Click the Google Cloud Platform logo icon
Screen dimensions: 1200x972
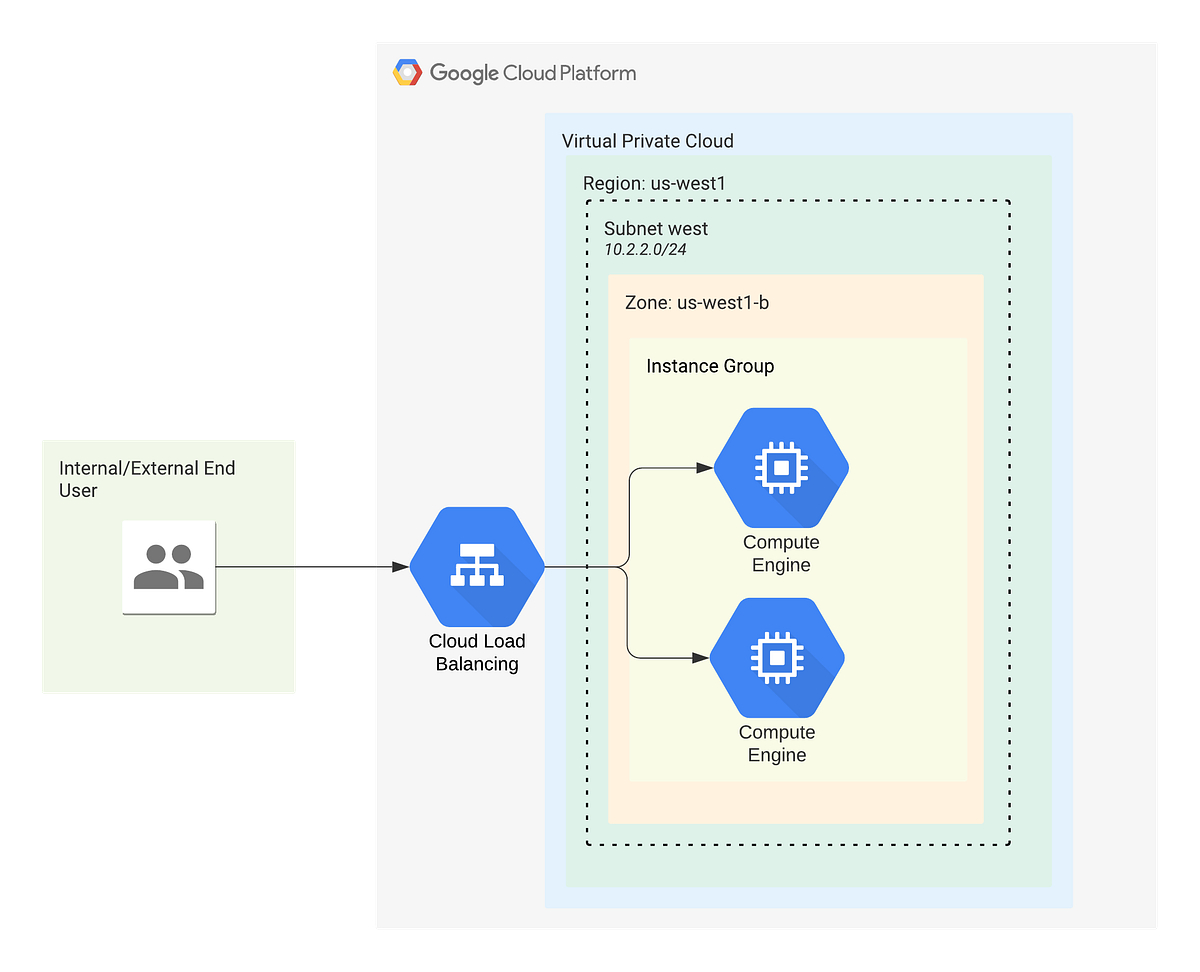(x=407, y=72)
